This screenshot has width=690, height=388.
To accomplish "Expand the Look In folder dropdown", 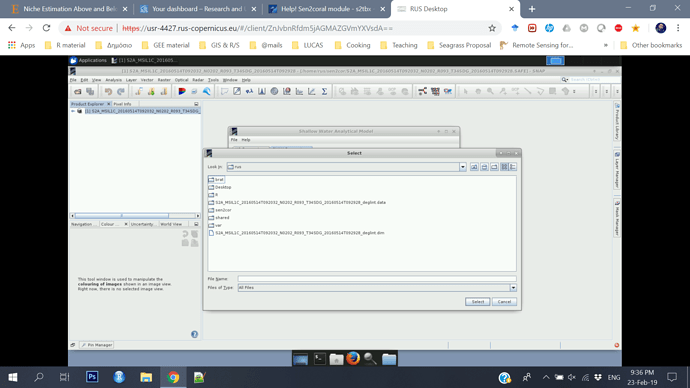I will (462, 167).
